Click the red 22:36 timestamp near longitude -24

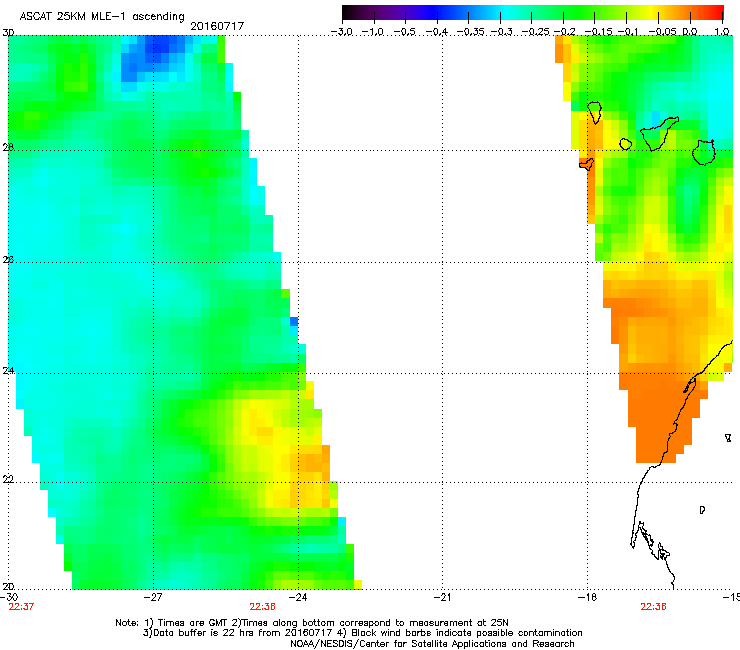tap(262, 607)
